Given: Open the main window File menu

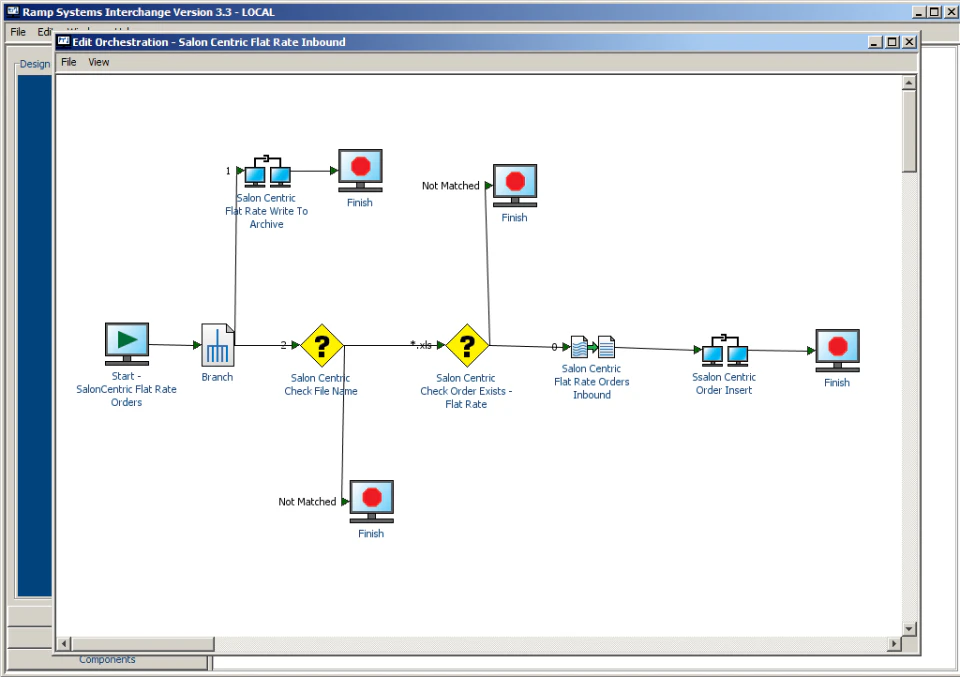Looking at the screenshot, I should click(17, 31).
